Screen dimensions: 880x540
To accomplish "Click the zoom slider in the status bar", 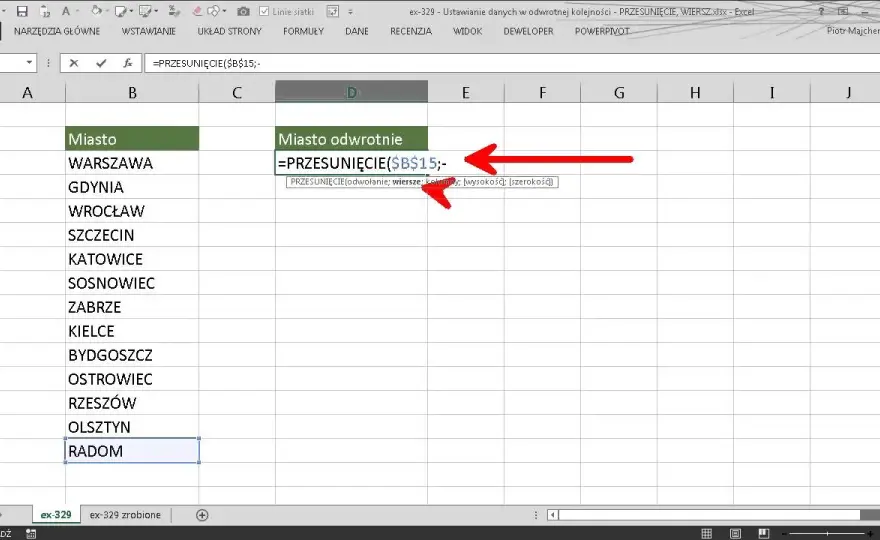I will (x=827, y=533).
